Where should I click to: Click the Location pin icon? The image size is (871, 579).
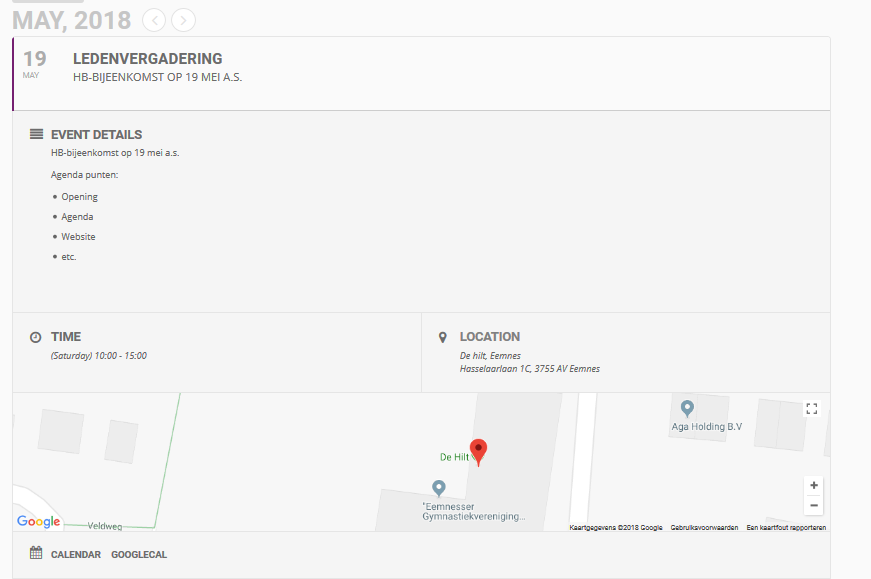[443, 337]
